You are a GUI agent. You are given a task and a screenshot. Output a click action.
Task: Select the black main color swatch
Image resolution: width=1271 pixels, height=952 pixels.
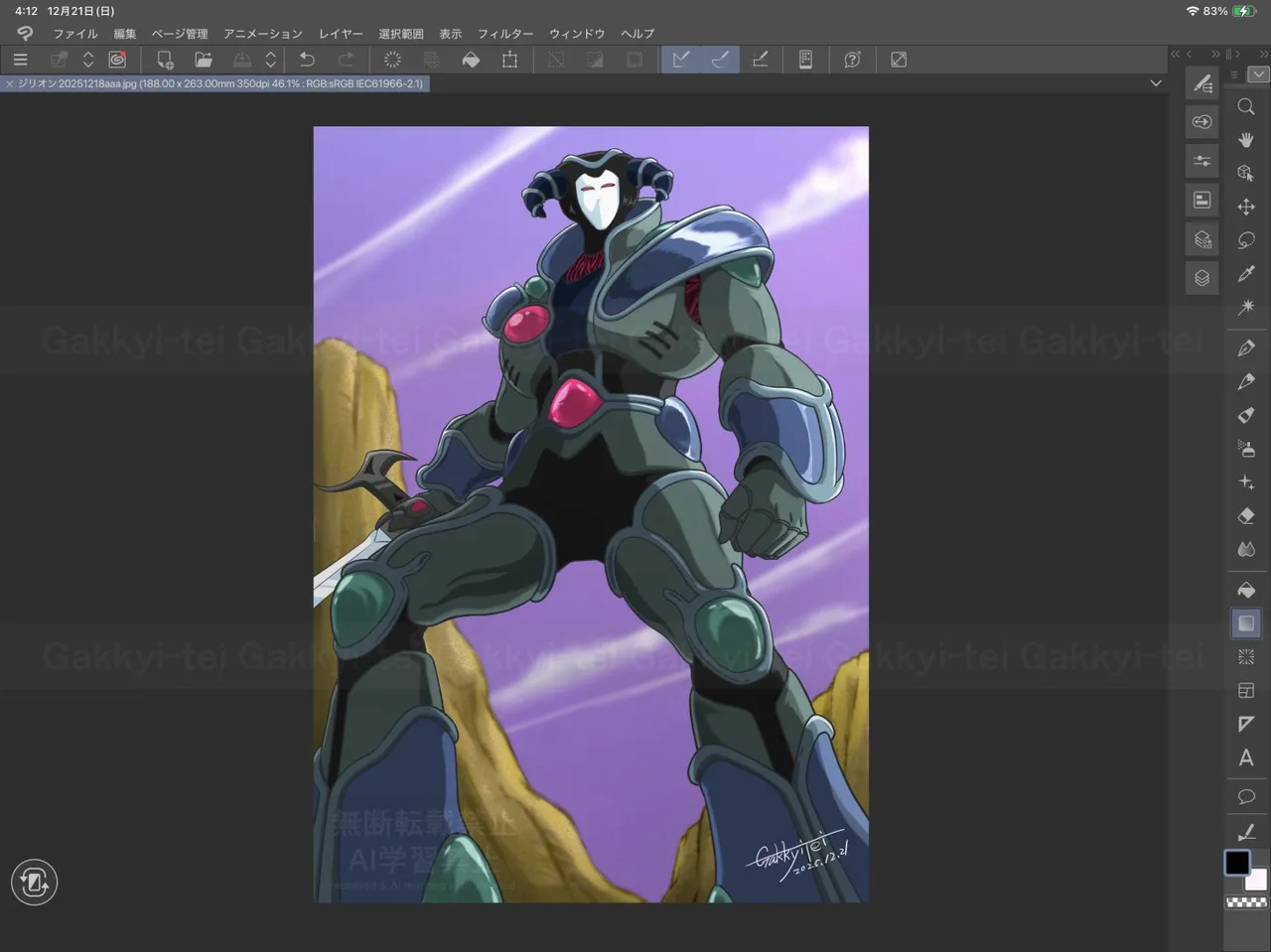point(1237,863)
